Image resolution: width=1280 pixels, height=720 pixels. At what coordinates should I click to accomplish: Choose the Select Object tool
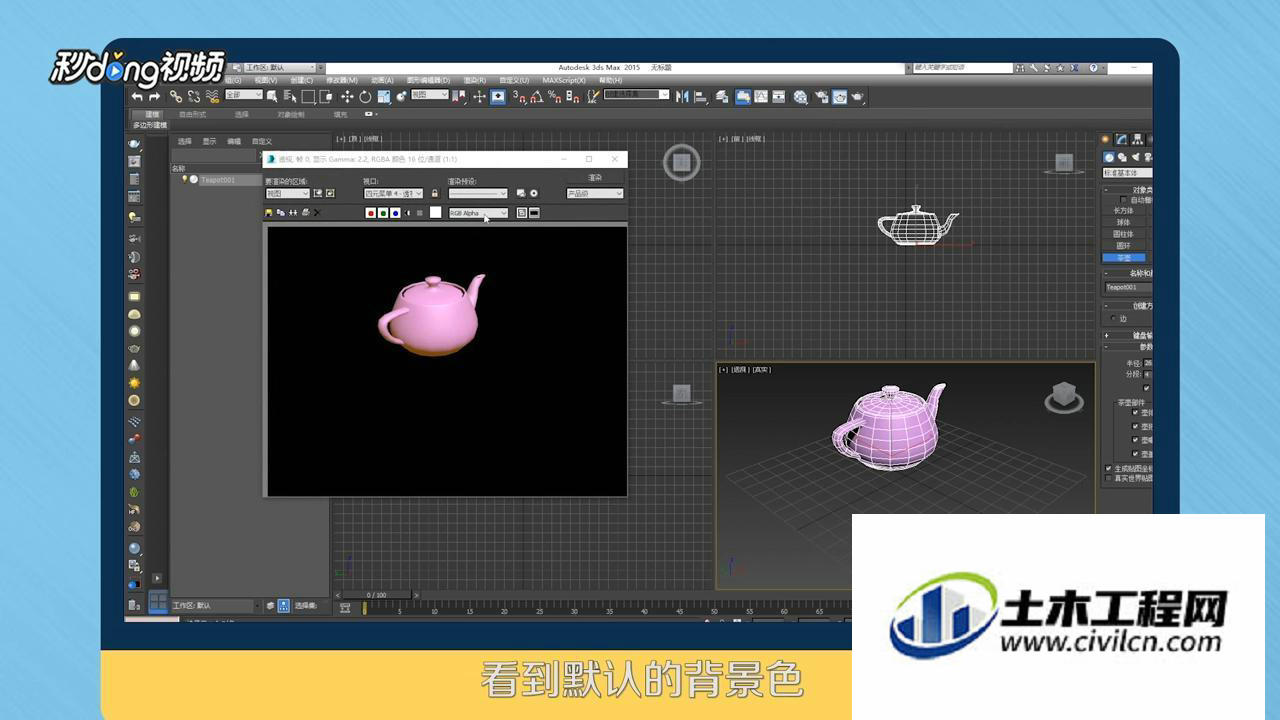point(272,96)
